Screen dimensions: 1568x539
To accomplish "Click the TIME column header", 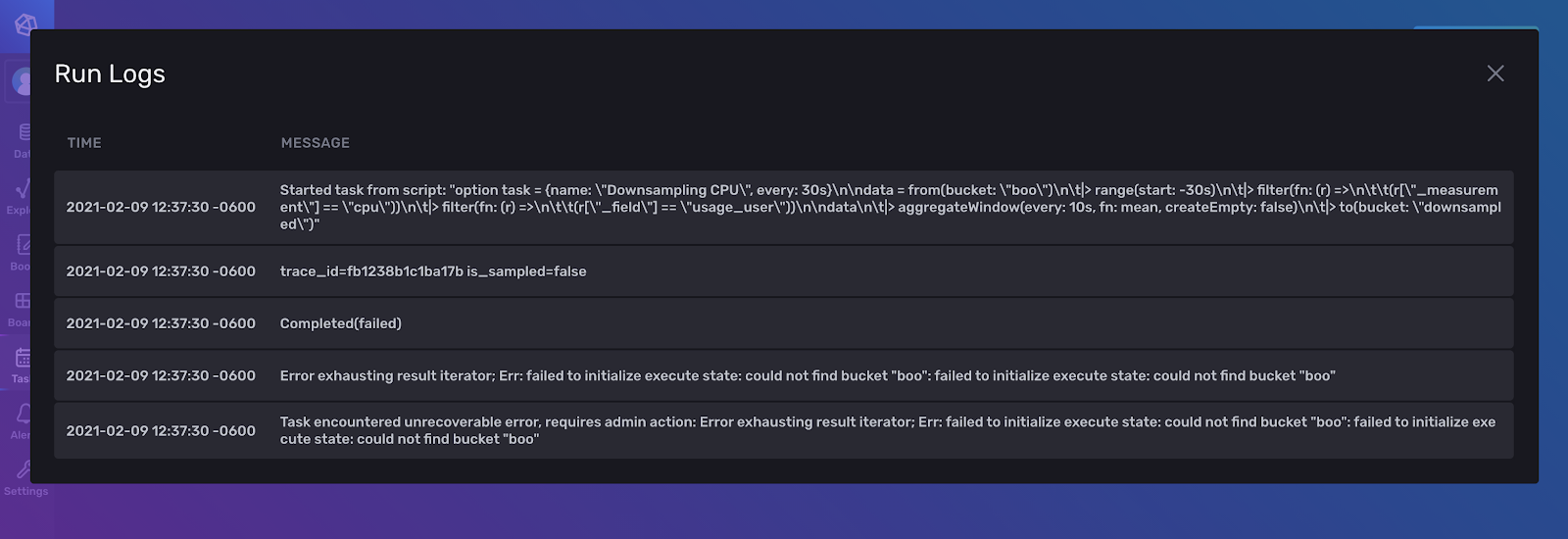I will (84, 143).
